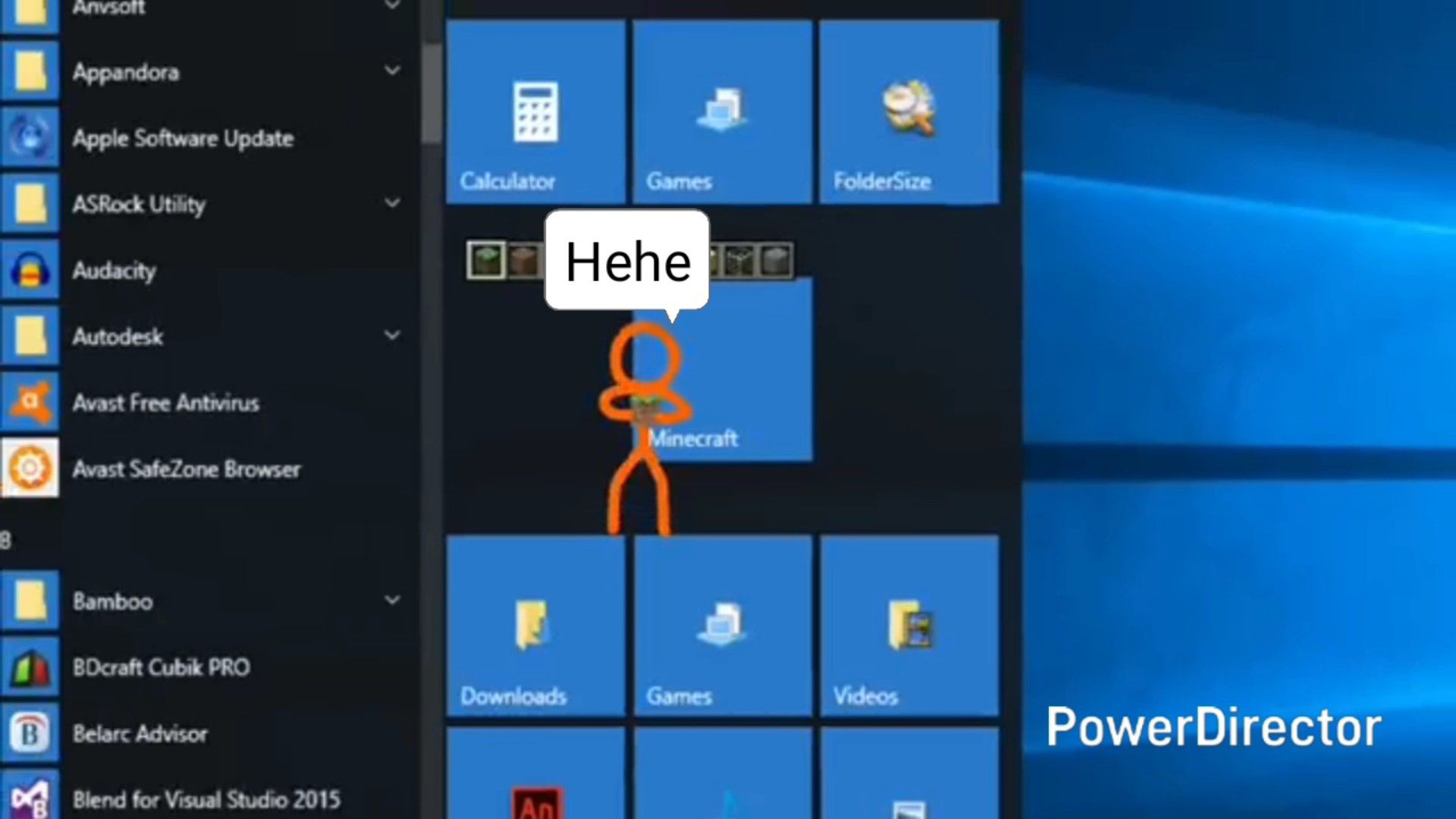1456x819 pixels.
Task: Select the grass block in the Minecraft hotbar
Action: (x=486, y=261)
